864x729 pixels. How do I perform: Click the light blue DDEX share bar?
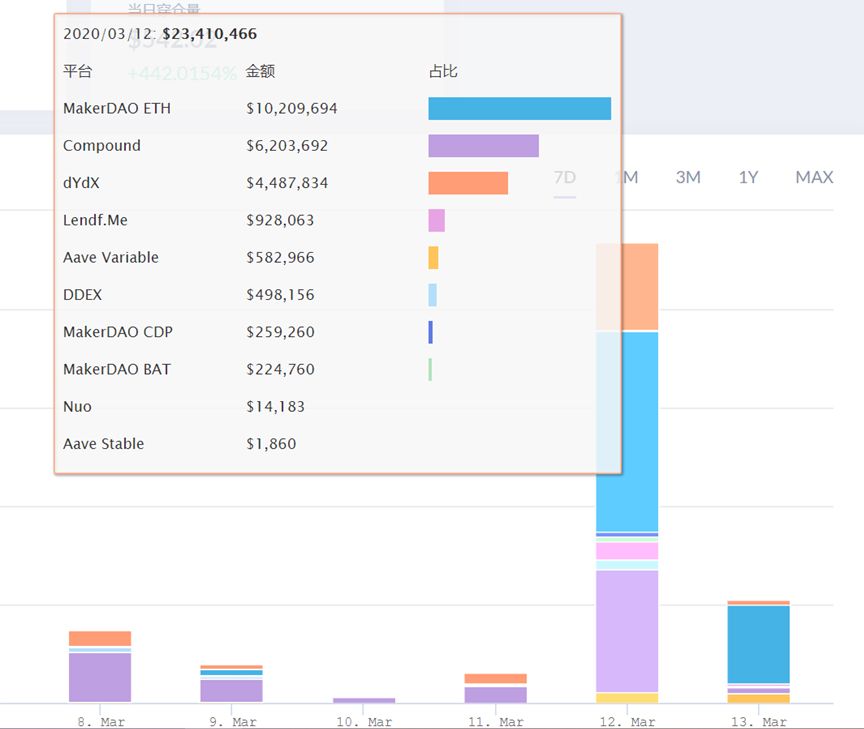coord(433,295)
